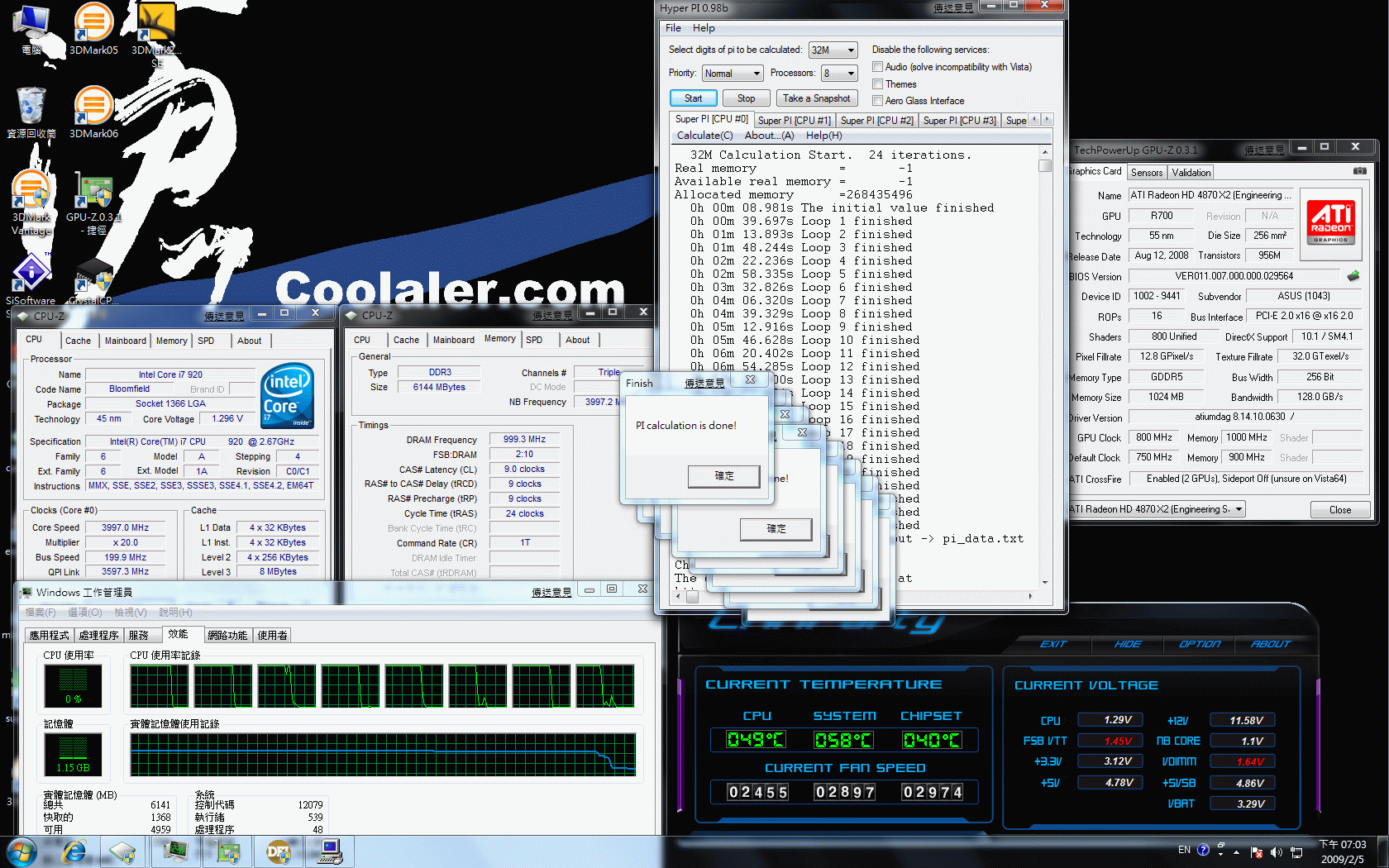Open the GPU selection dropdown in GPU-Z
Viewport: 1389px width, 868px height.
click(x=1157, y=509)
